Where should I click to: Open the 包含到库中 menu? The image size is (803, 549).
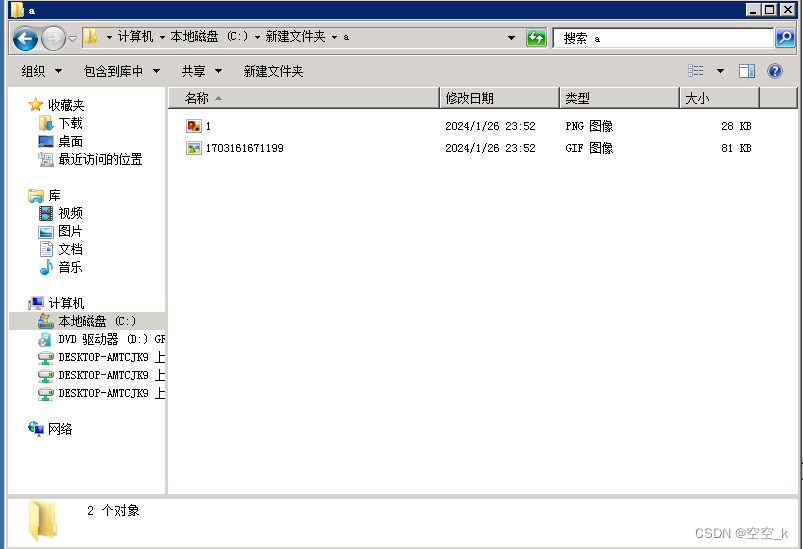pyautogui.click(x=122, y=71)
